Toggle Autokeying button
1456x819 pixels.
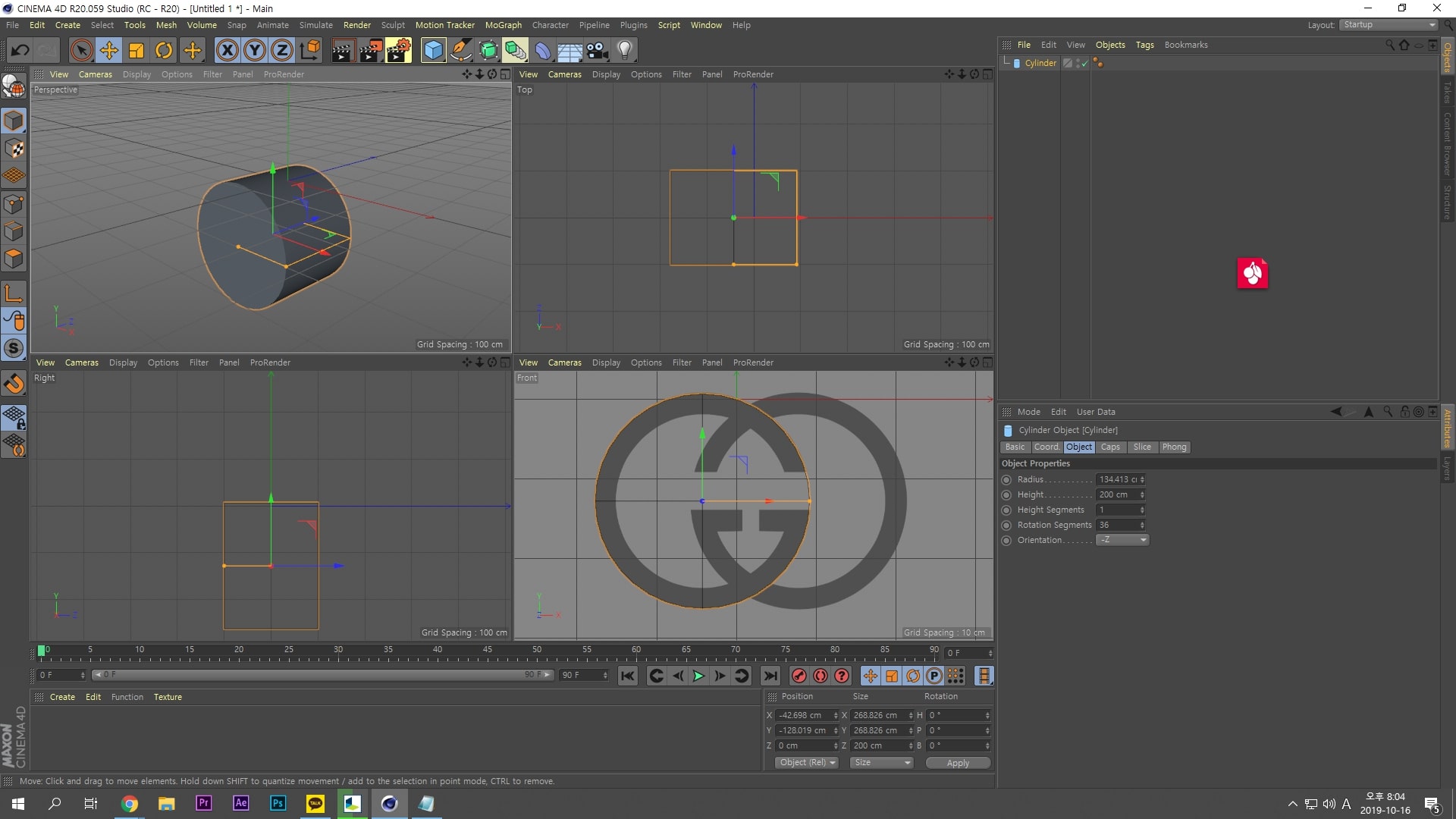[x=821, y=676]
